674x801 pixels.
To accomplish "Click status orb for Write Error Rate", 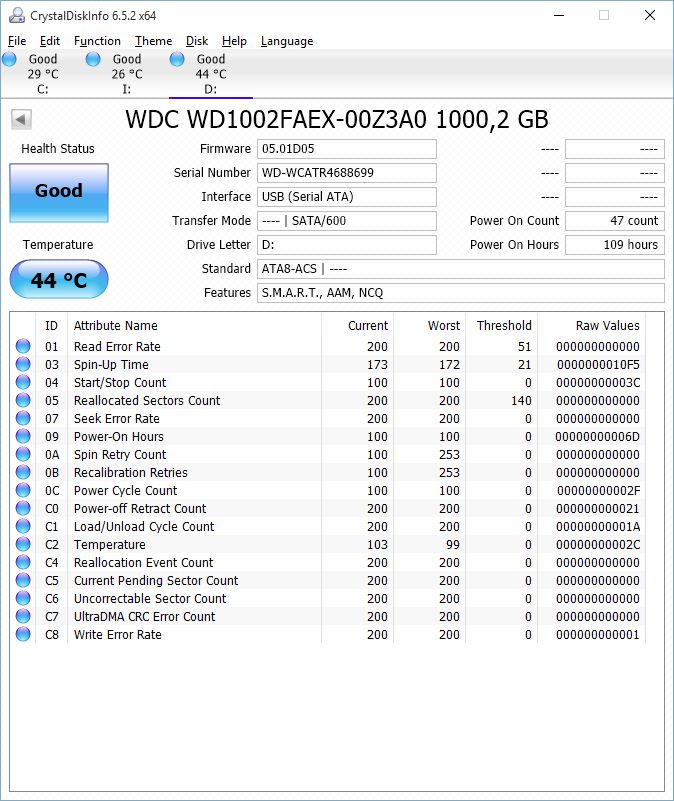I will coord(23,634).
